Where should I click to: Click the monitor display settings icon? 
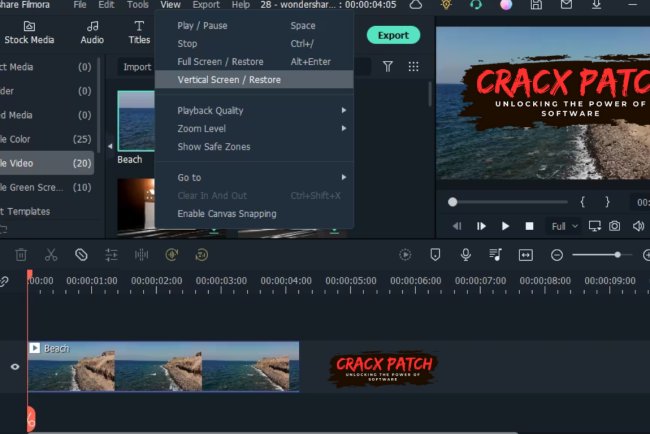[594, 226]
